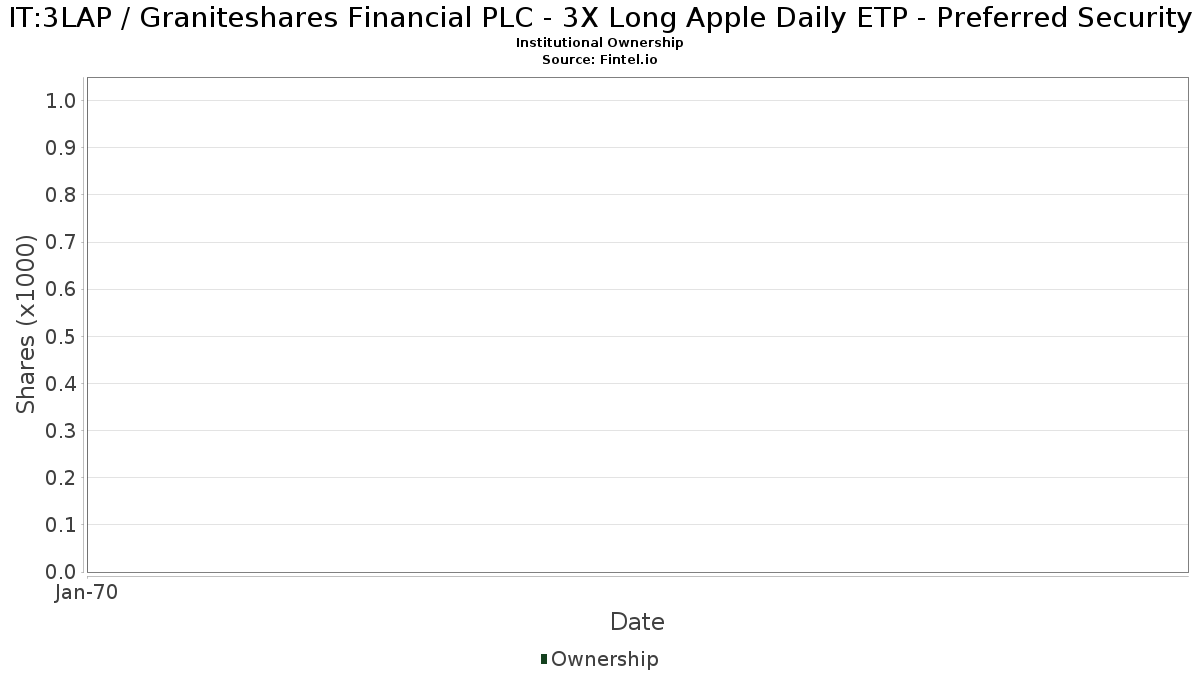Screen dimensions: 1200x675
Task: Click the center of the empty plot area
Action: [637, 325]
